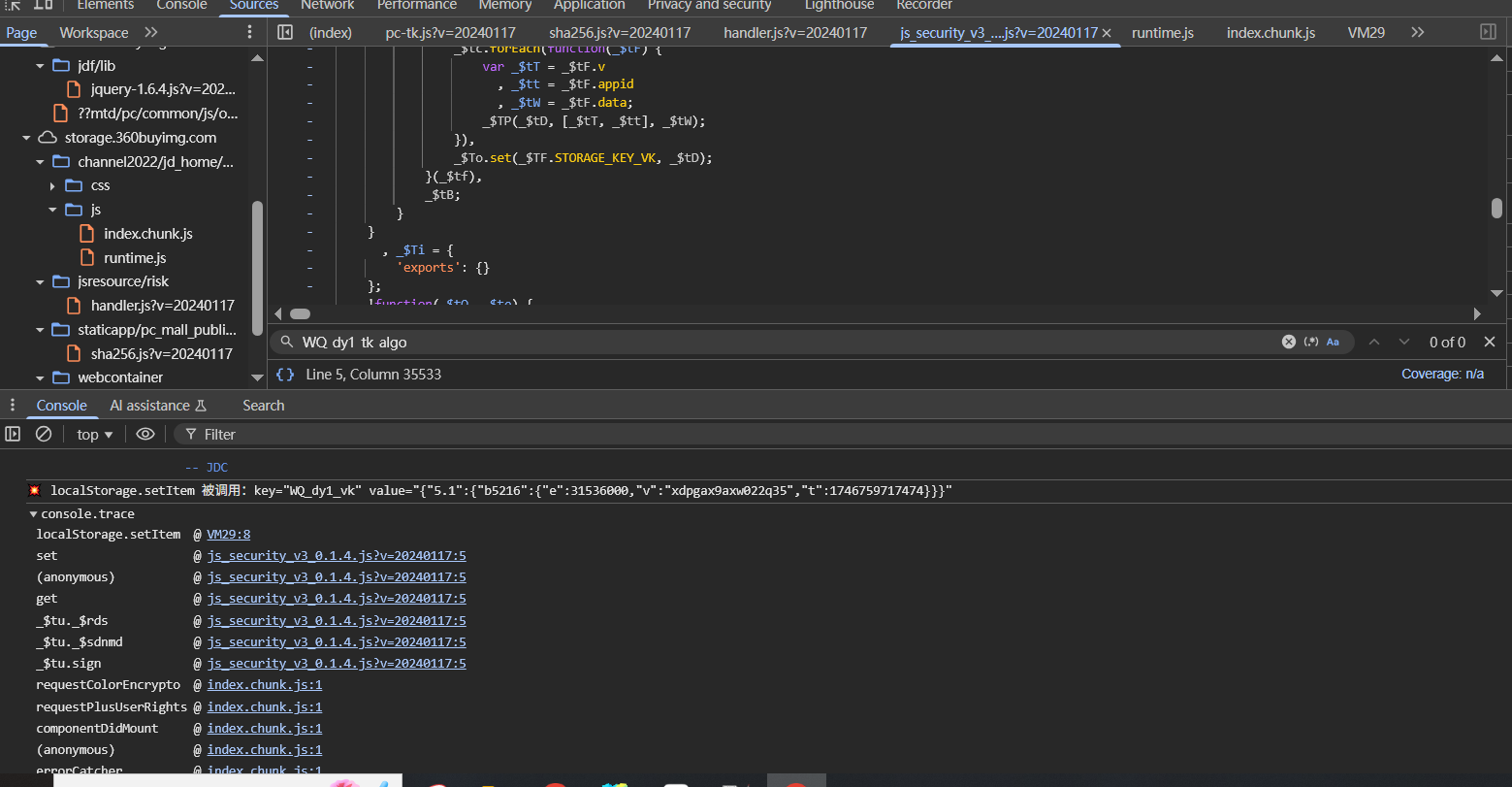Image resolution: width=1512 pixels, height=787 pixels.
Task: Open the debugger sidebar toggle icon
Action: (1488, 32)
